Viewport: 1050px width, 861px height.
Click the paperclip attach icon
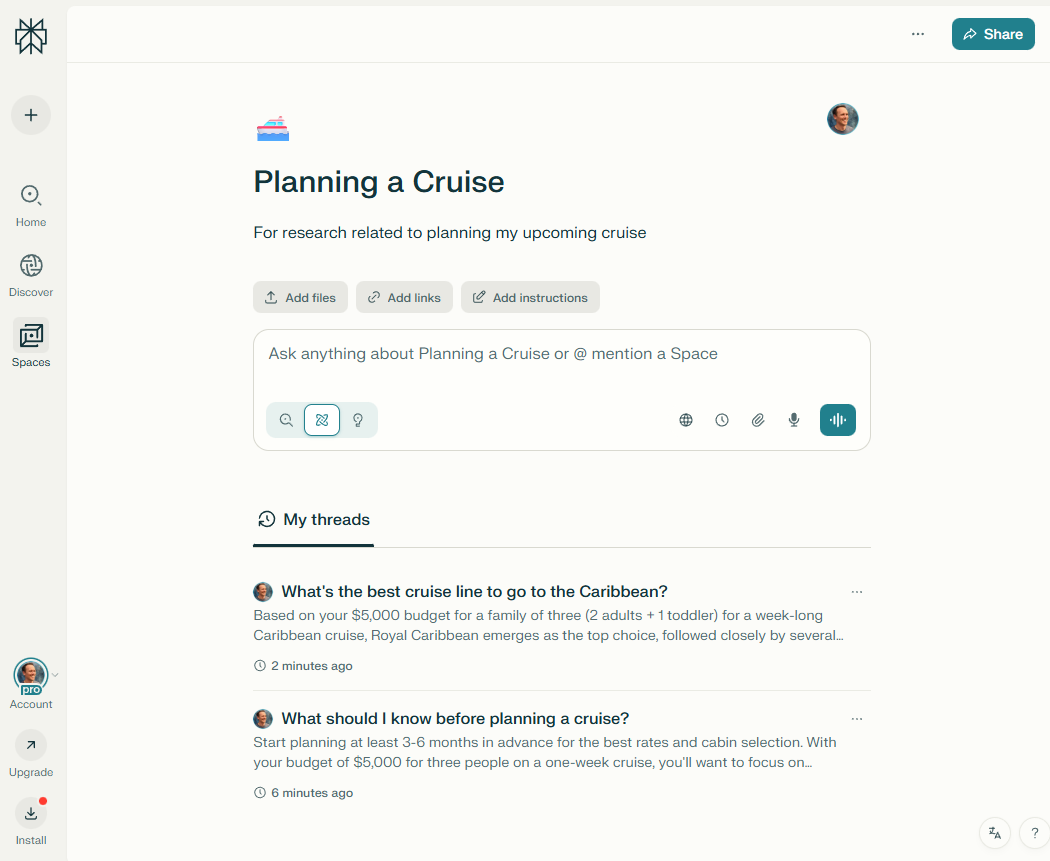[757, 420]
